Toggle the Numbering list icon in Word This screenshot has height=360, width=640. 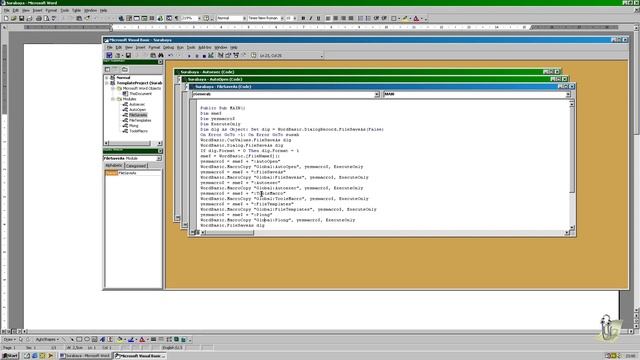[360, 18]
